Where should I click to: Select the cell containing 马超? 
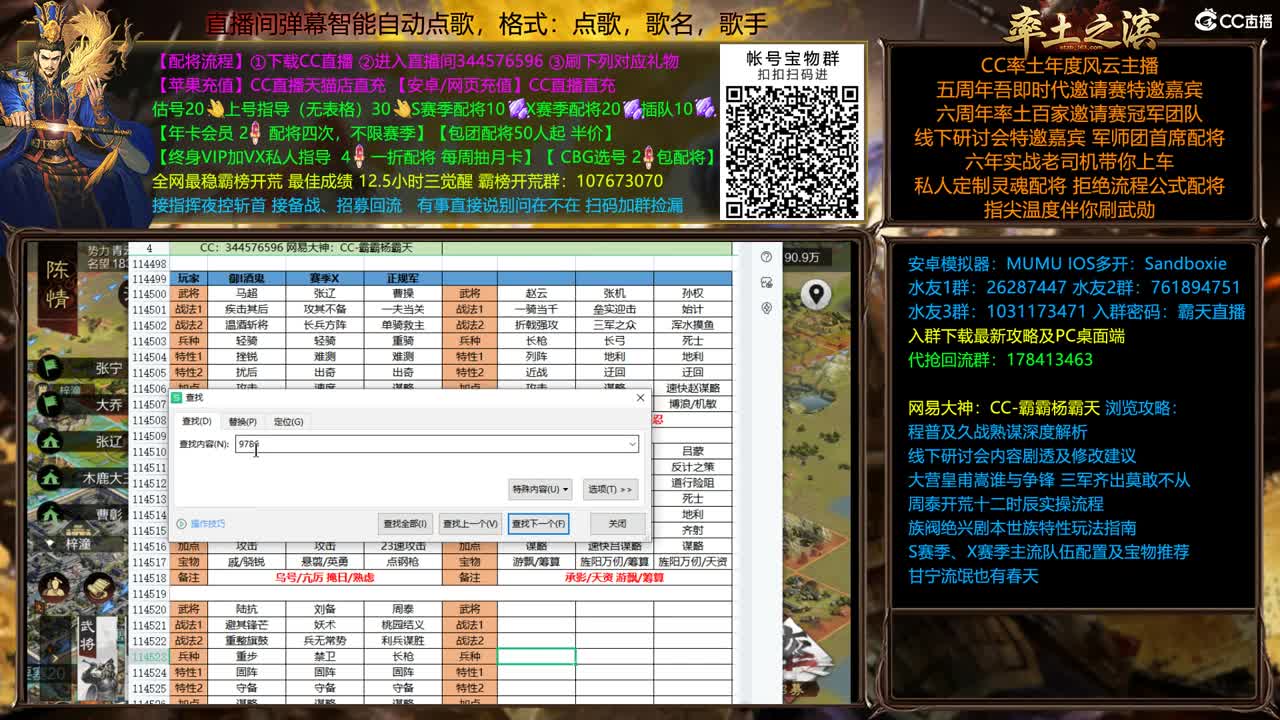(246, 294)
